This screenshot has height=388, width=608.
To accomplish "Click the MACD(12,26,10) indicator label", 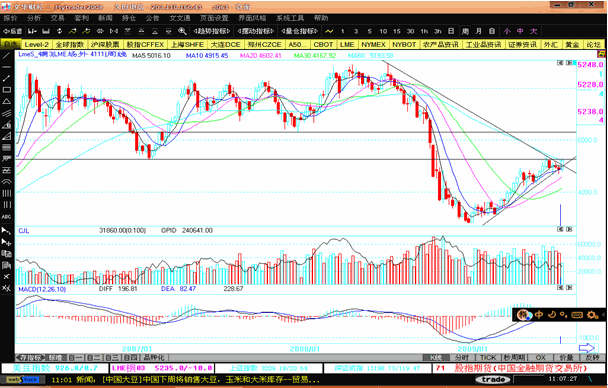I will tap(42, 289).
